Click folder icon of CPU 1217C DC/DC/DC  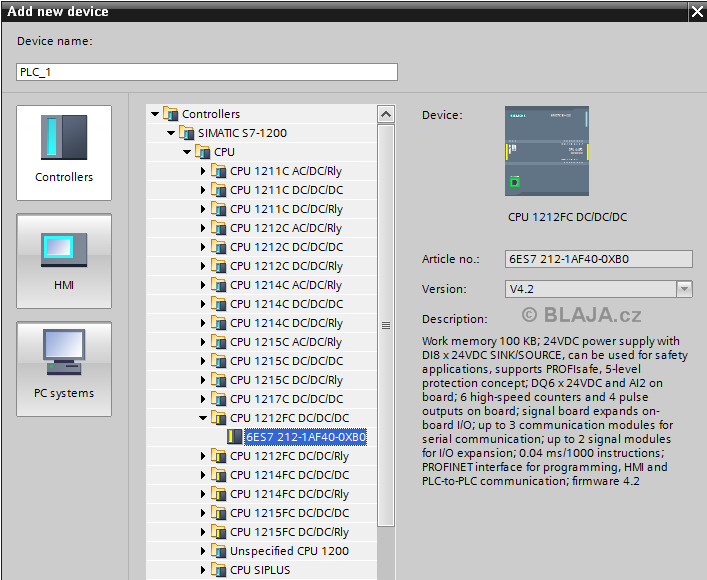[x=219, y=399]
